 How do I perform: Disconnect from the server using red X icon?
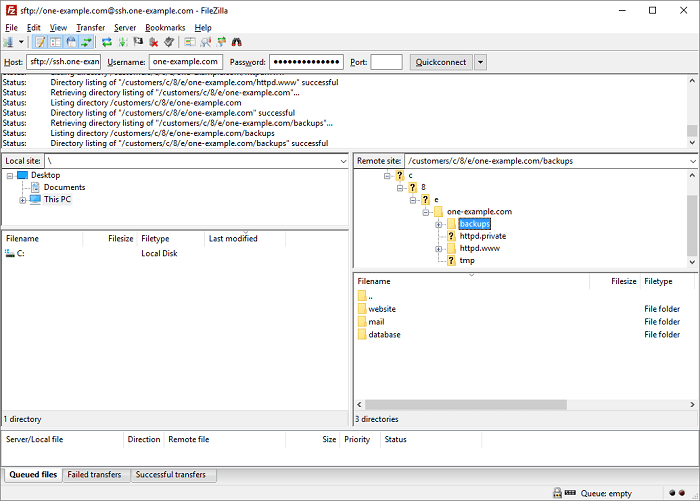tap(154, 42)
